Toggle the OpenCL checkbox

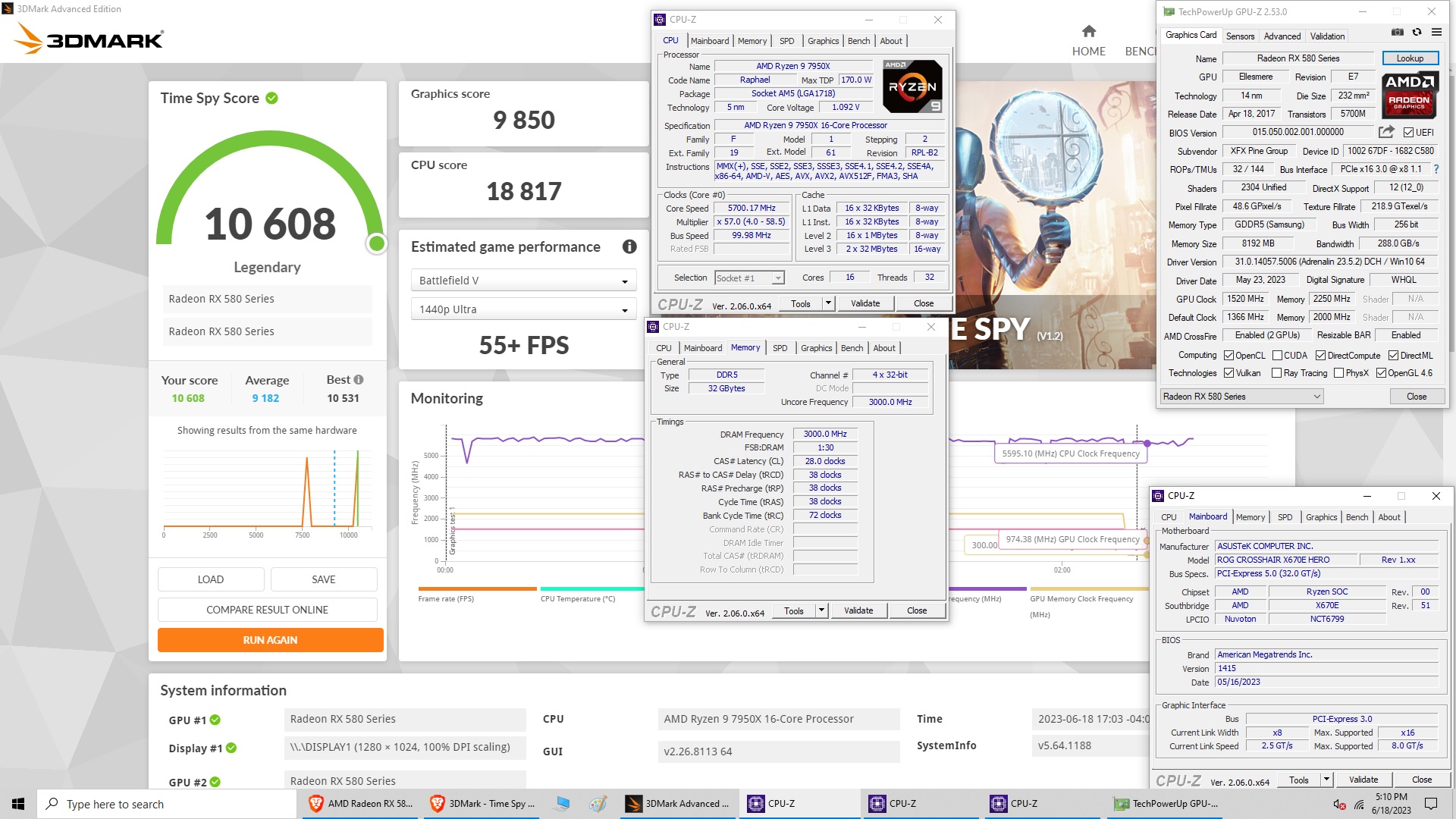pyautogui.click(x=1228, y=355)
